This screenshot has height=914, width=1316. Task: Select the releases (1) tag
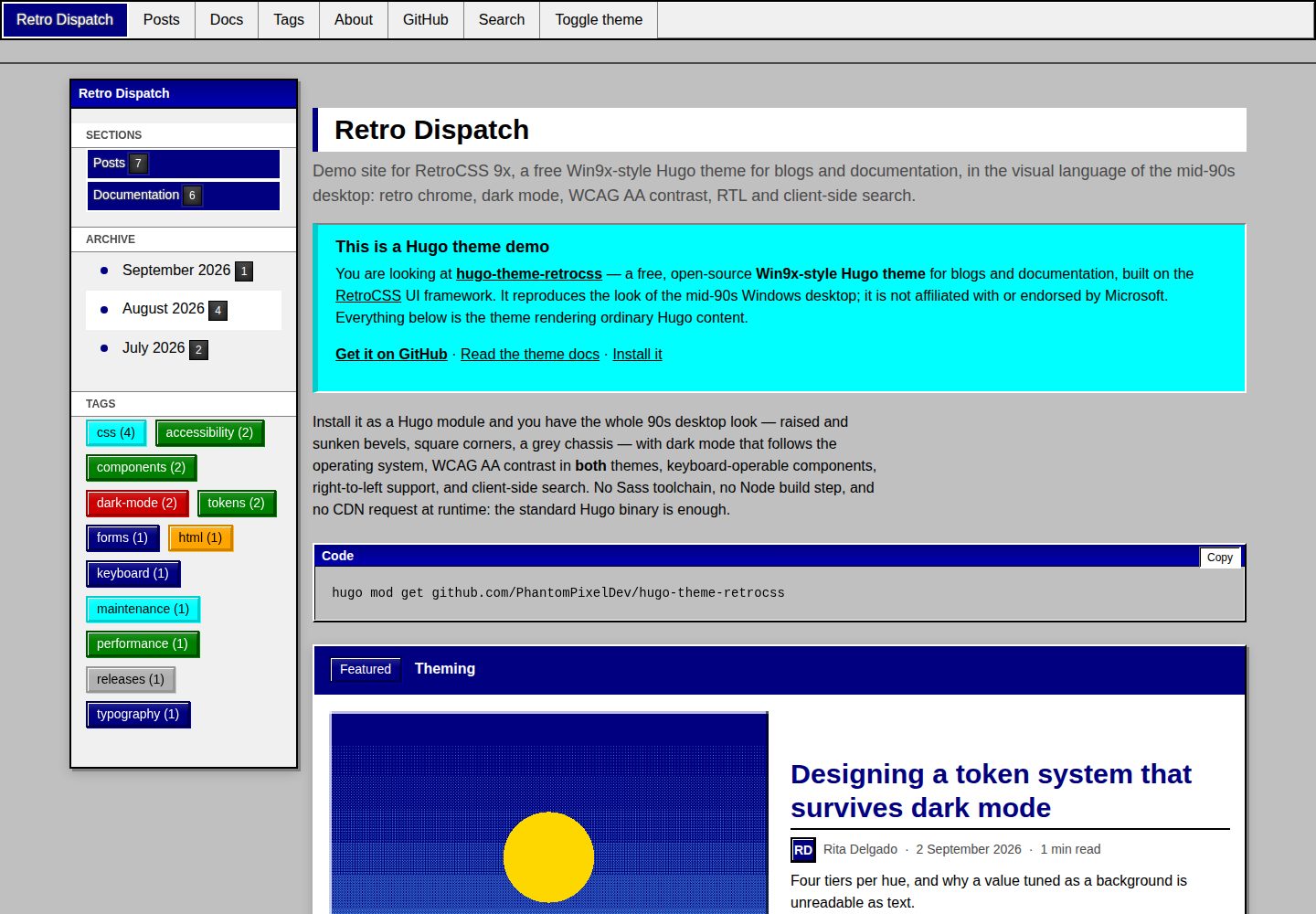tap(131, 680)
